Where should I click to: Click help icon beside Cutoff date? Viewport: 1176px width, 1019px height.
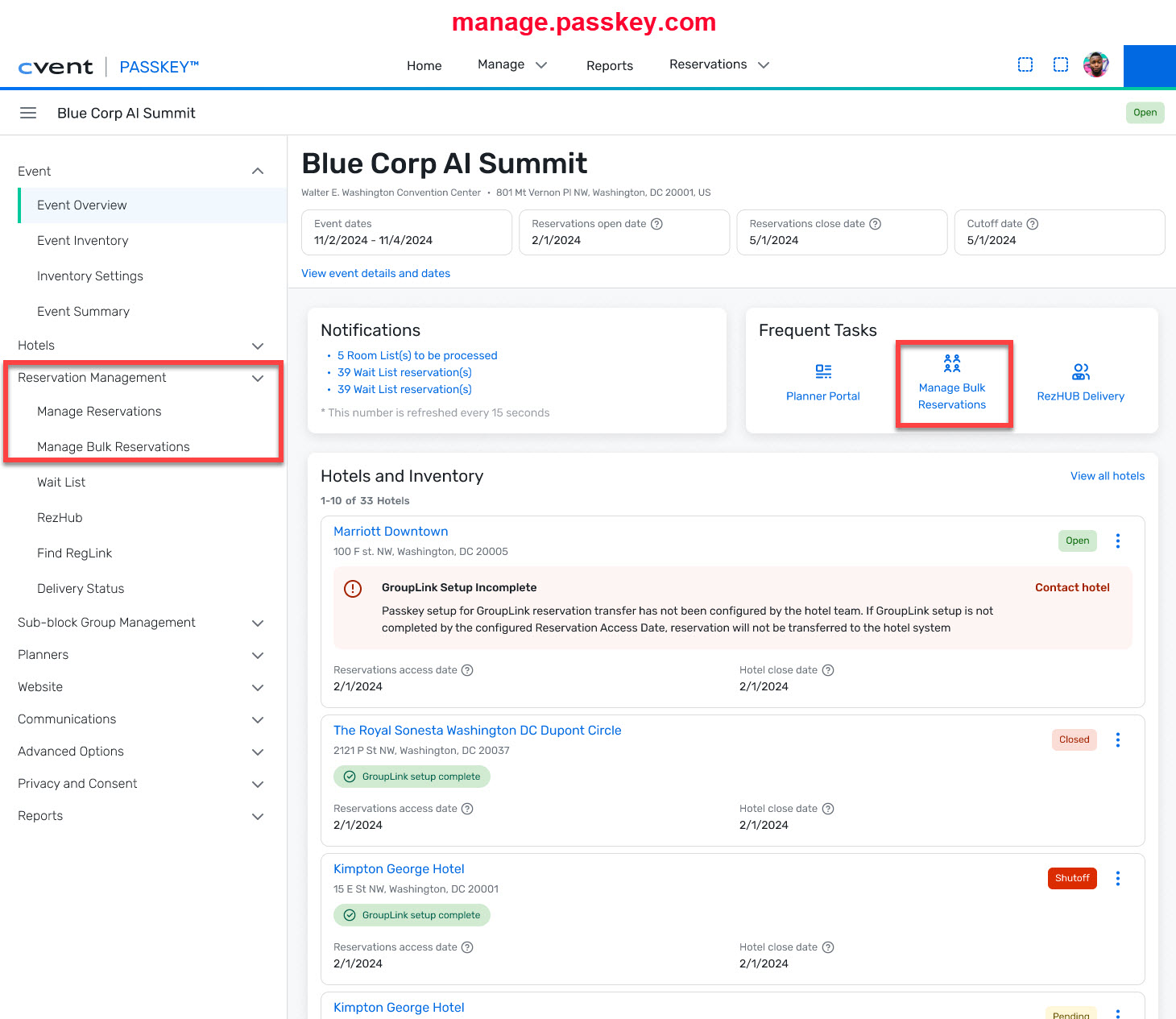[1033, 224]
